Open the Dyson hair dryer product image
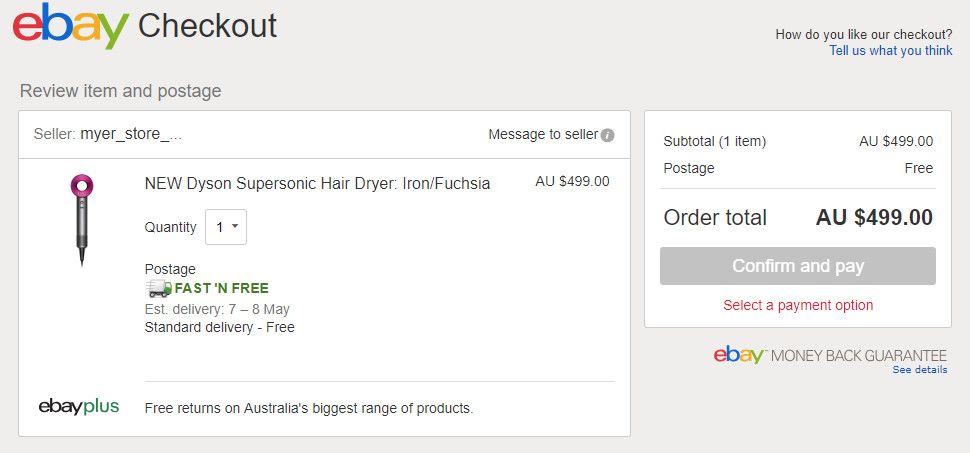The height and width of the screenshot is (453, 970). point(81,219)
